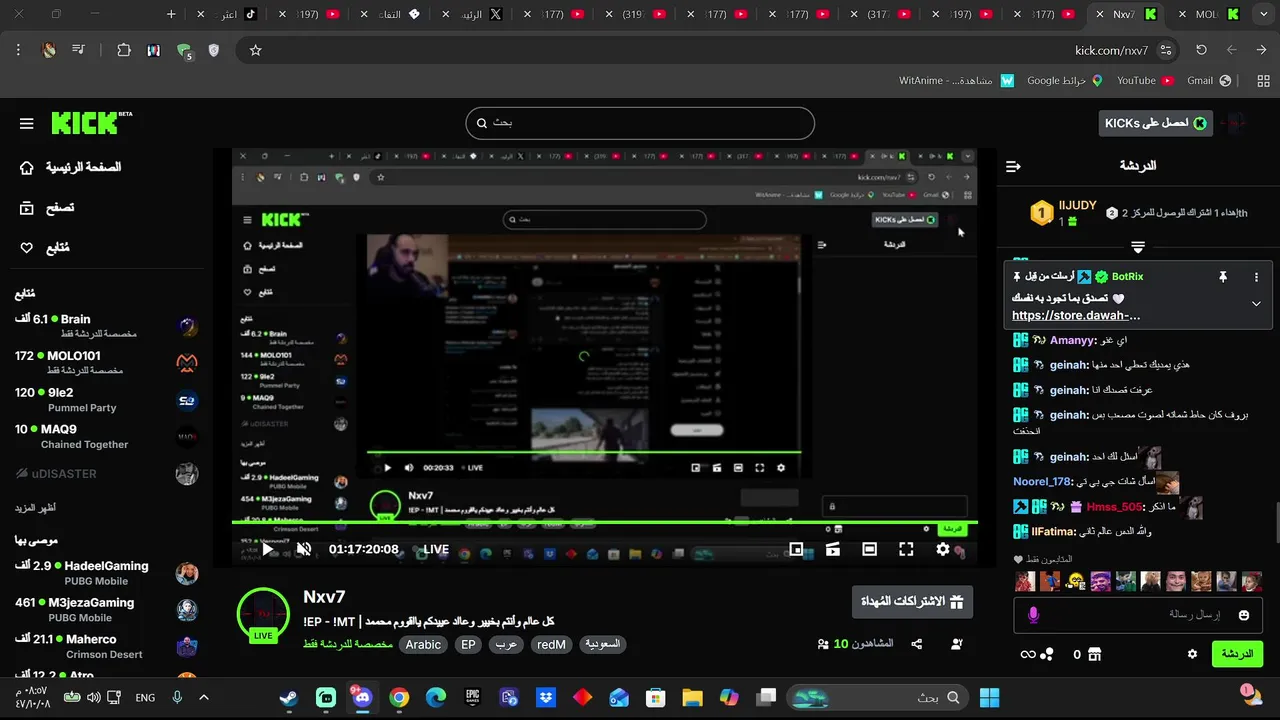Cast the stream to a device

tap(832, 549)
